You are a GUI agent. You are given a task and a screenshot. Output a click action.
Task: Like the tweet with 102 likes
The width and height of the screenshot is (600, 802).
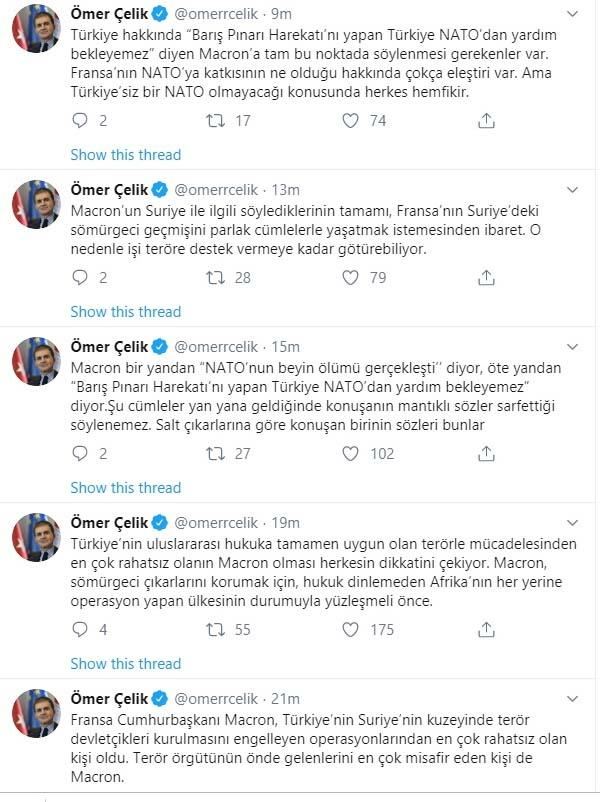350,454
